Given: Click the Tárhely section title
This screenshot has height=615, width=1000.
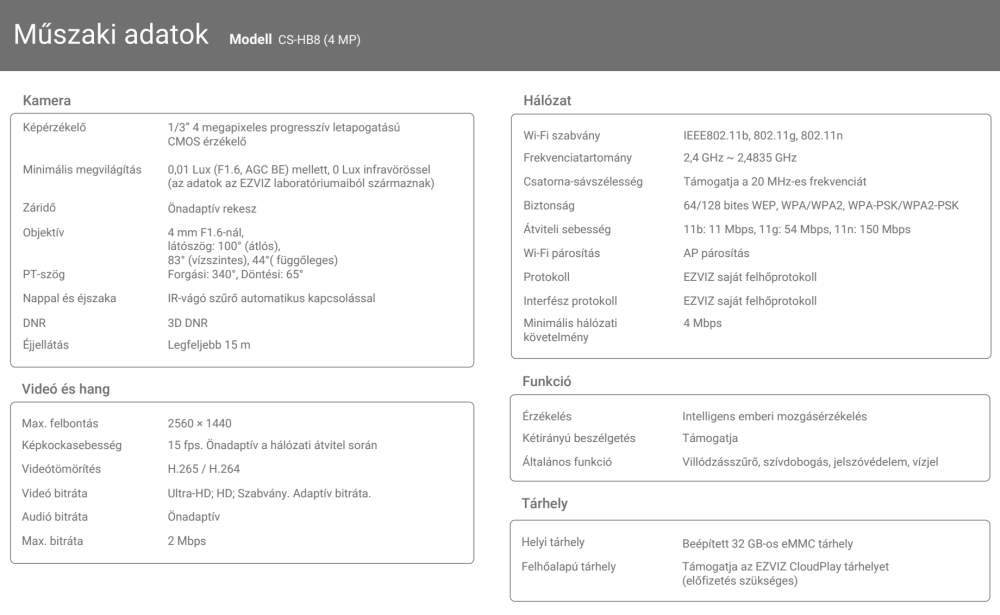Looking at the screenshot, I should click(545, 503).
